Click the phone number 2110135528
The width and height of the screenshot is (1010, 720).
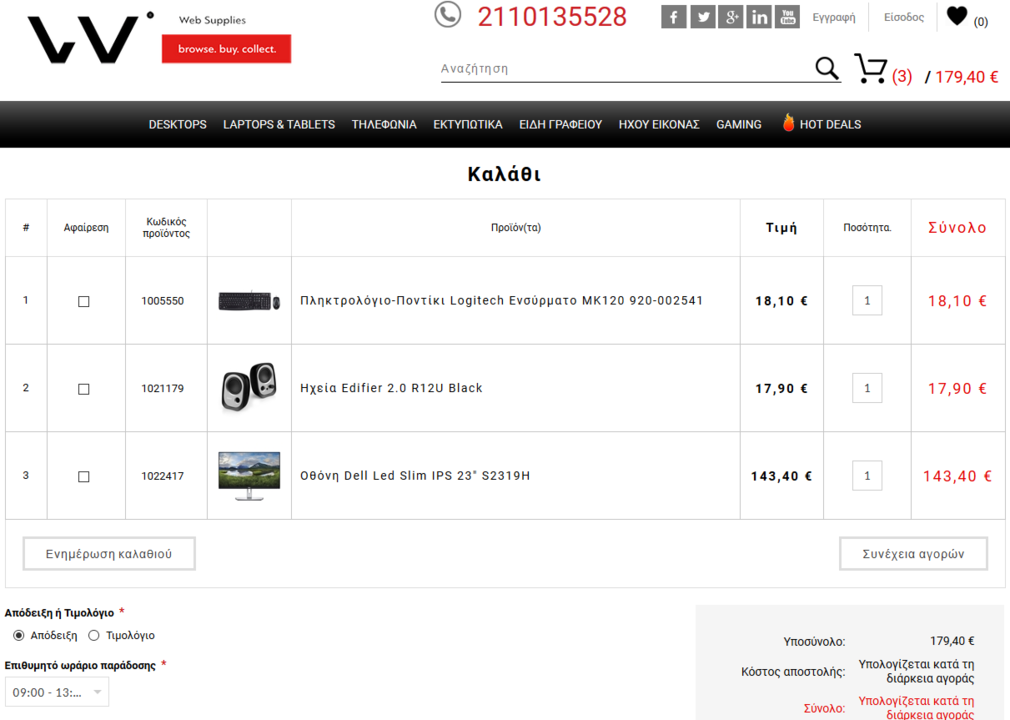[552, 17]
